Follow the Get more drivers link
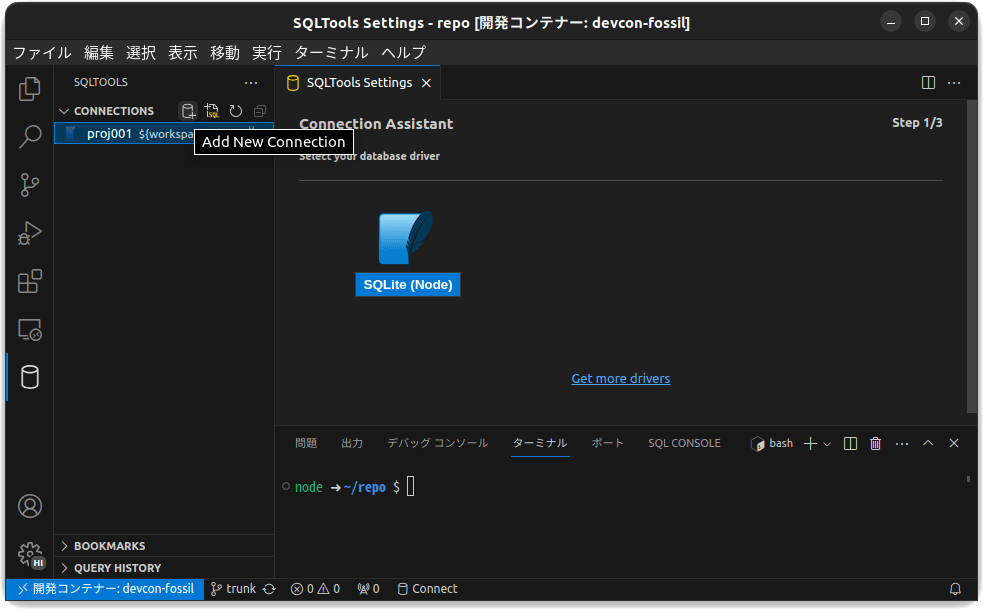 click(x=621, y=379)
